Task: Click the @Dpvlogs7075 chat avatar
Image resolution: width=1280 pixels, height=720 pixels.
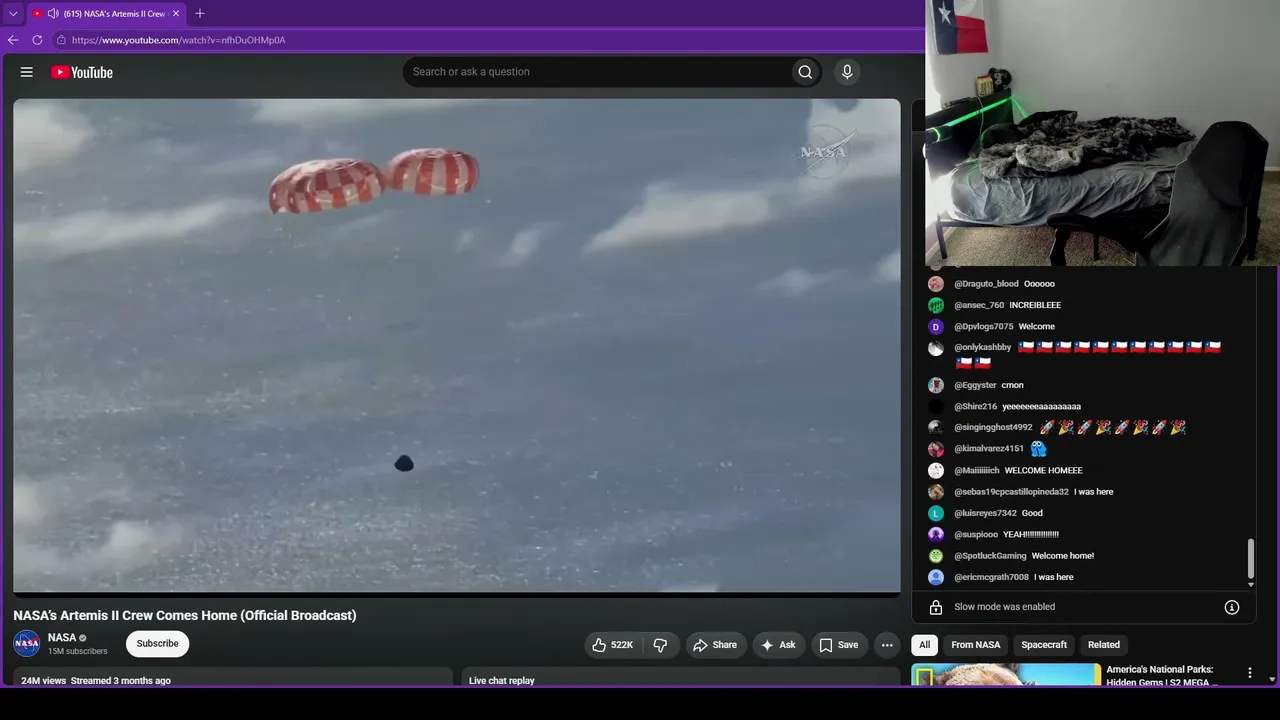Action: 936,327
